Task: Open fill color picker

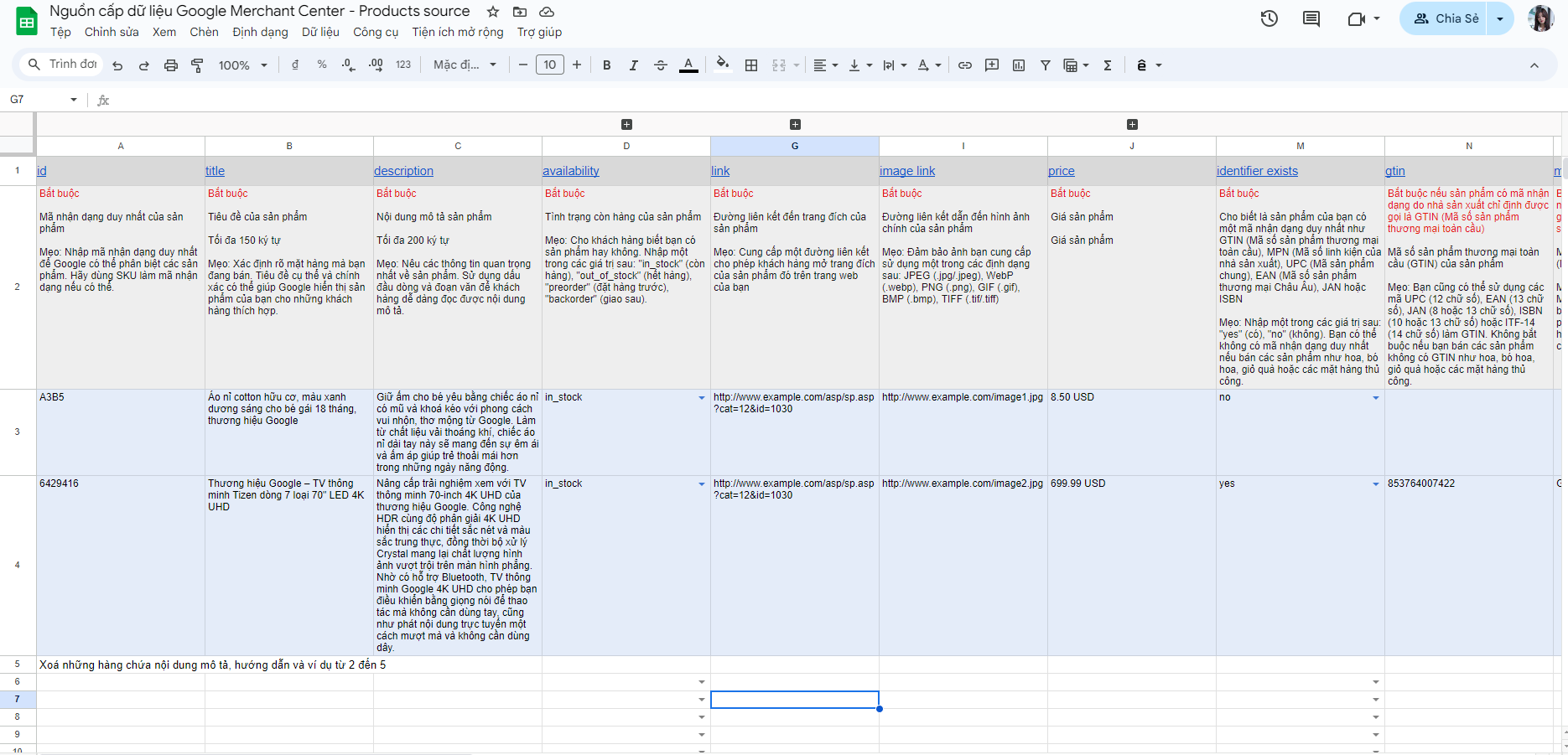Action: (x=723, y=65)
